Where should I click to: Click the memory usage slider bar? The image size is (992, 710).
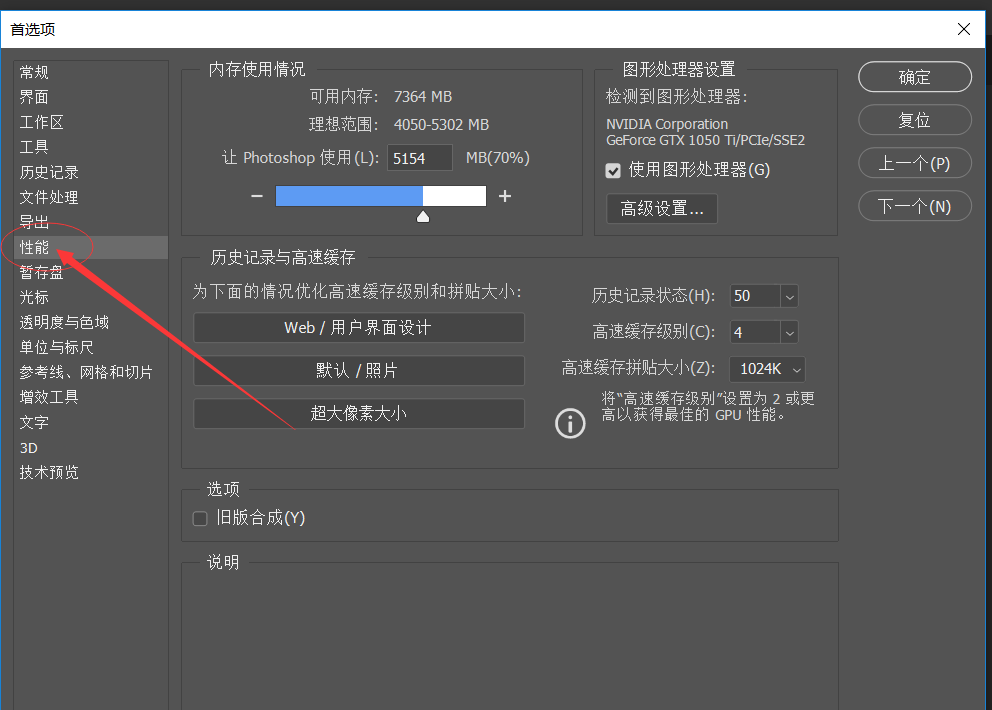point(381,196)
